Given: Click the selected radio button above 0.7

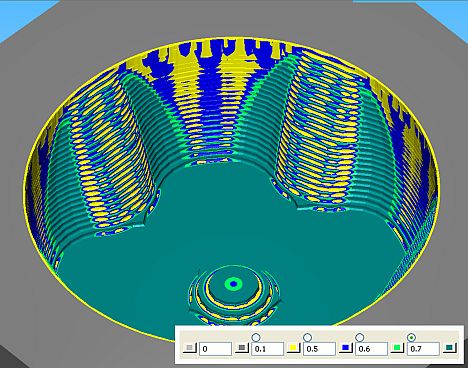Looking at the screenshot, I should pos(412,337).
